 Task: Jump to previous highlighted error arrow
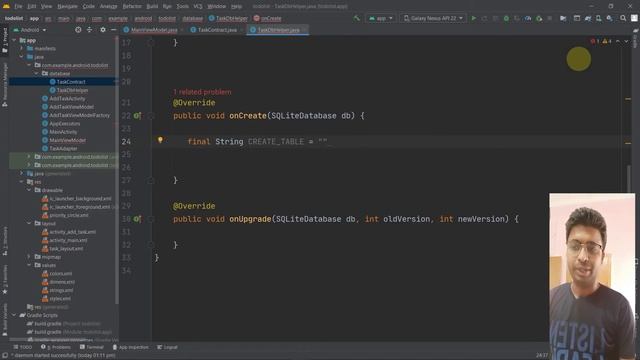618,41
